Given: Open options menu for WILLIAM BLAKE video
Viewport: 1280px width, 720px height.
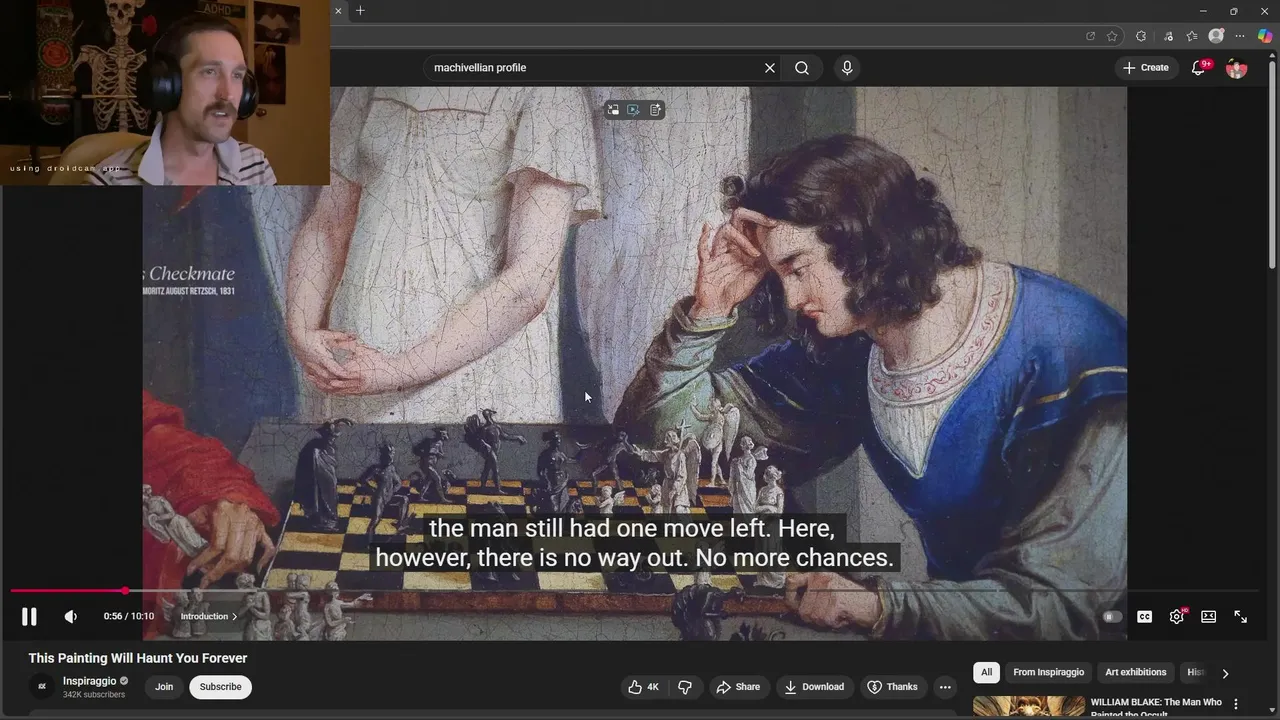Looking at the screenshot, I should (x=1236, y=704).
